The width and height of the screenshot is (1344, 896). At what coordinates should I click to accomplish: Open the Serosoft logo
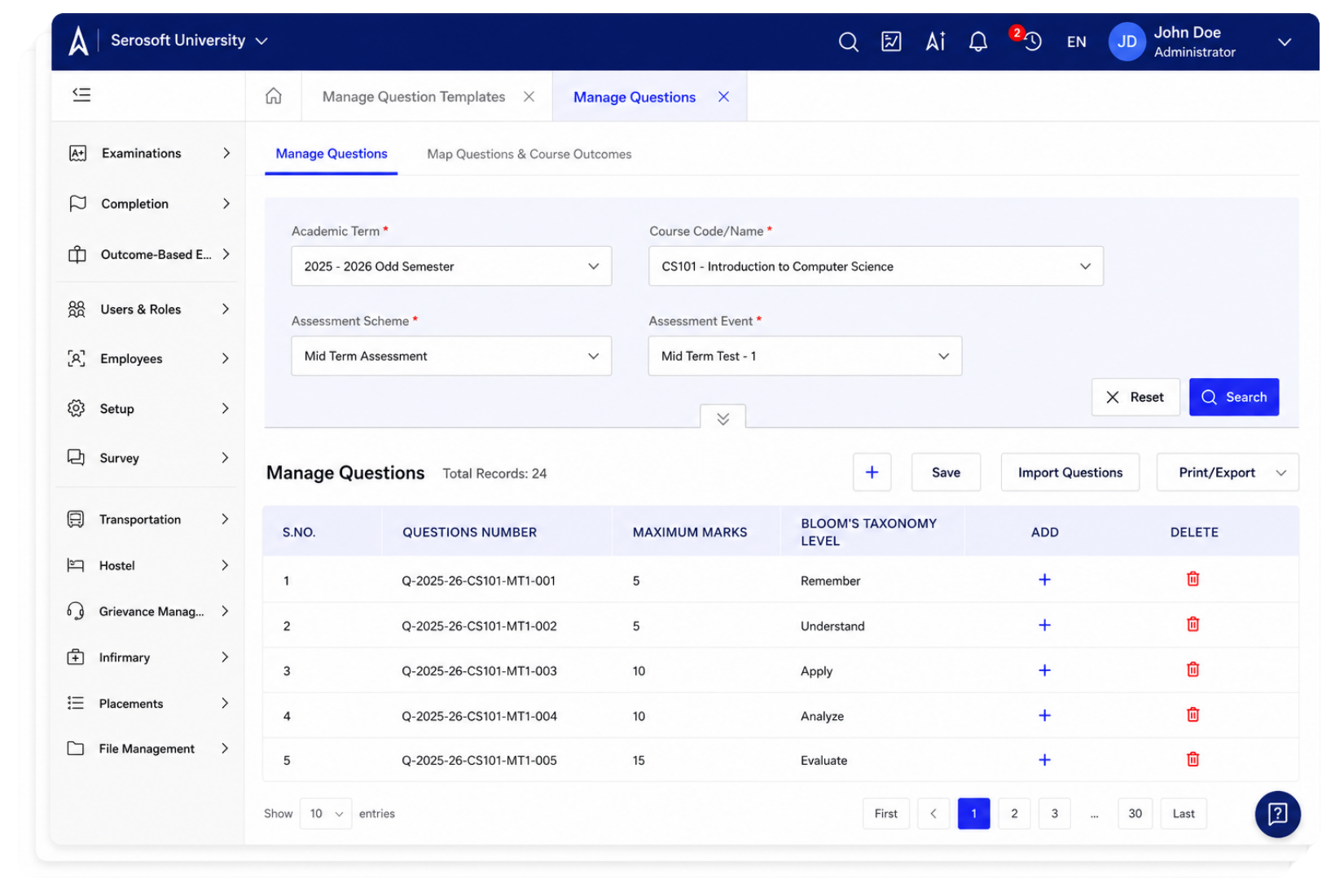(x=78, y=41)
